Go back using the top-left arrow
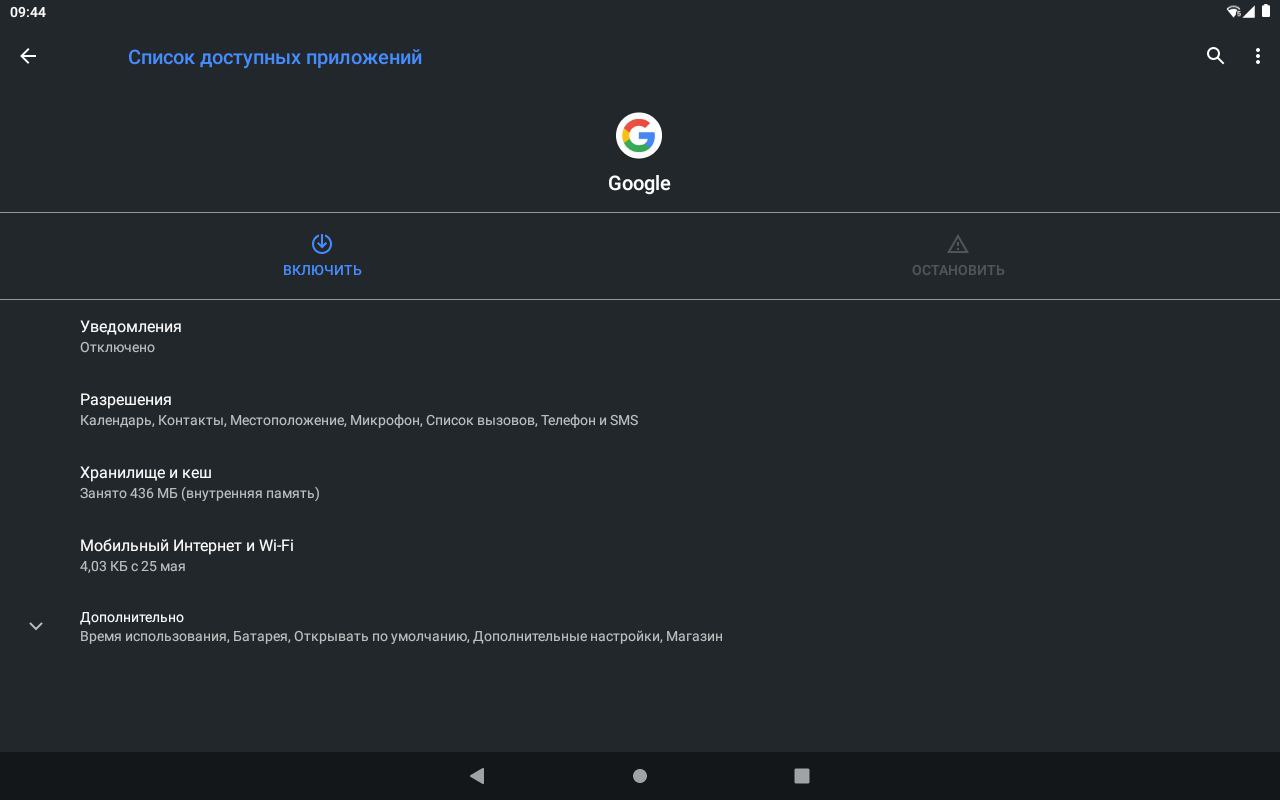 click(28, 56)
